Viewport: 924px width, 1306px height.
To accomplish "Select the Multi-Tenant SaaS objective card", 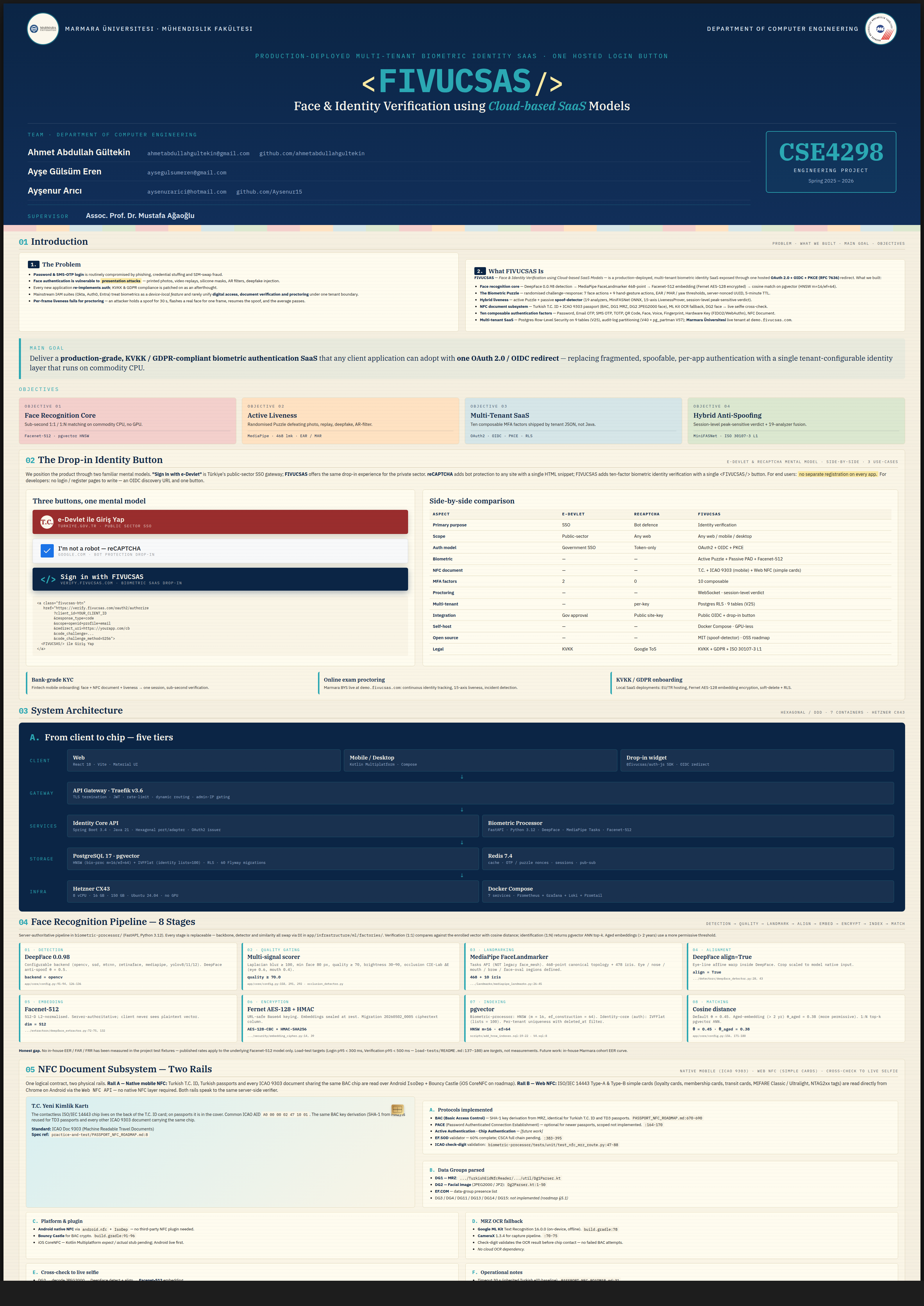I will [x=573, y=421].
